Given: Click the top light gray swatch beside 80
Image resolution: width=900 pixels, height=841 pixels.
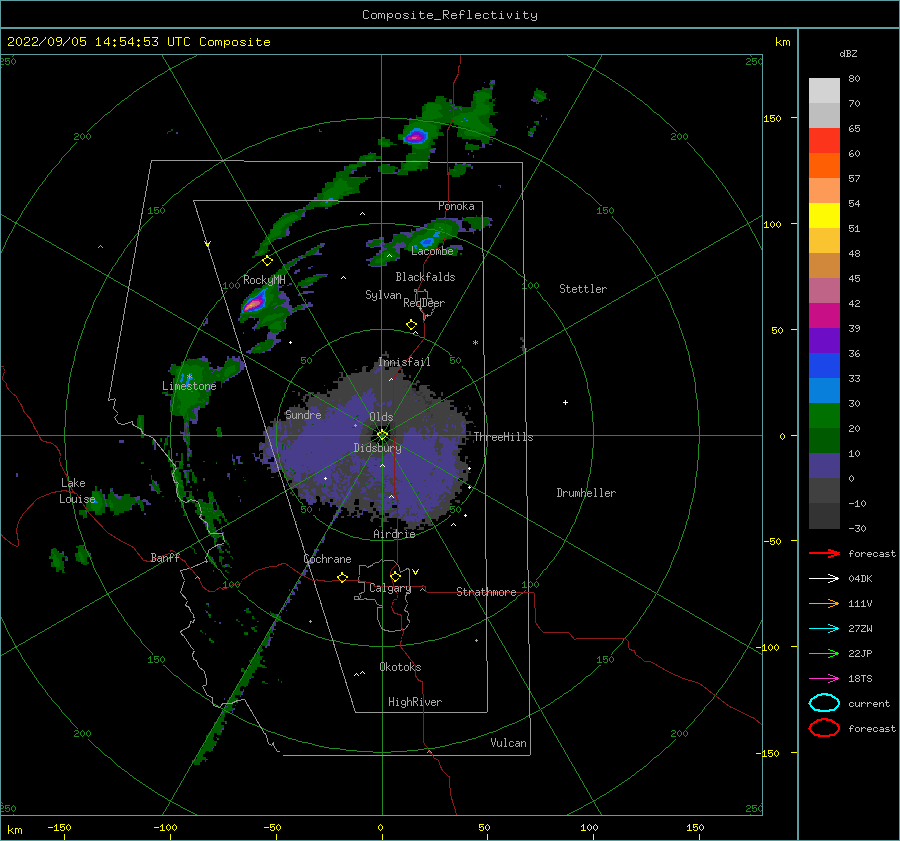Looking at the screenshot, I should tap(824, 91).
